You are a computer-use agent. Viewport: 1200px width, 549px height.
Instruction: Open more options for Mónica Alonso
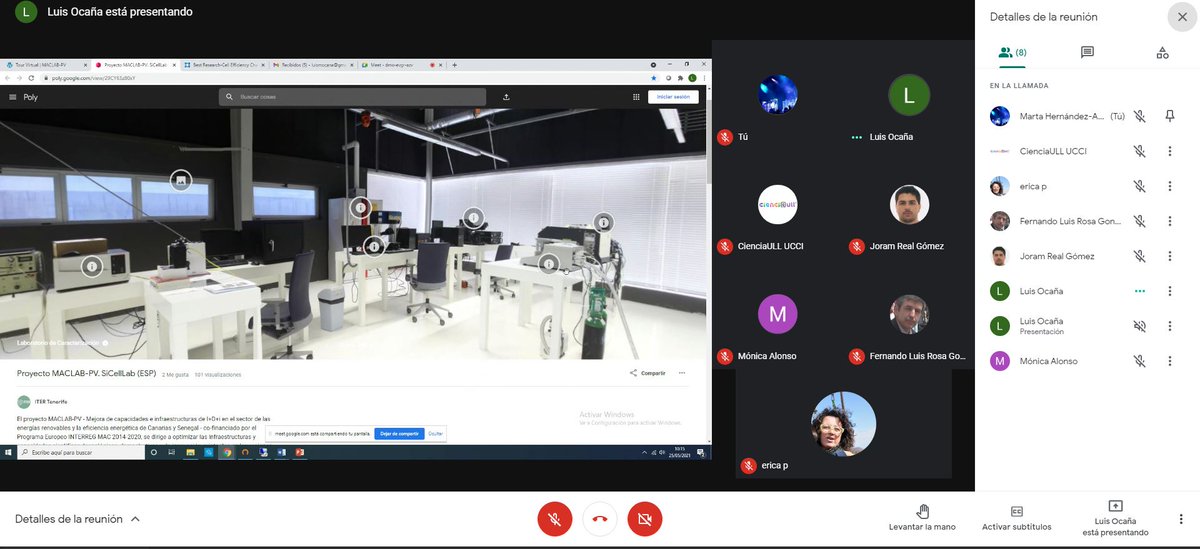tap(1170, 361)
